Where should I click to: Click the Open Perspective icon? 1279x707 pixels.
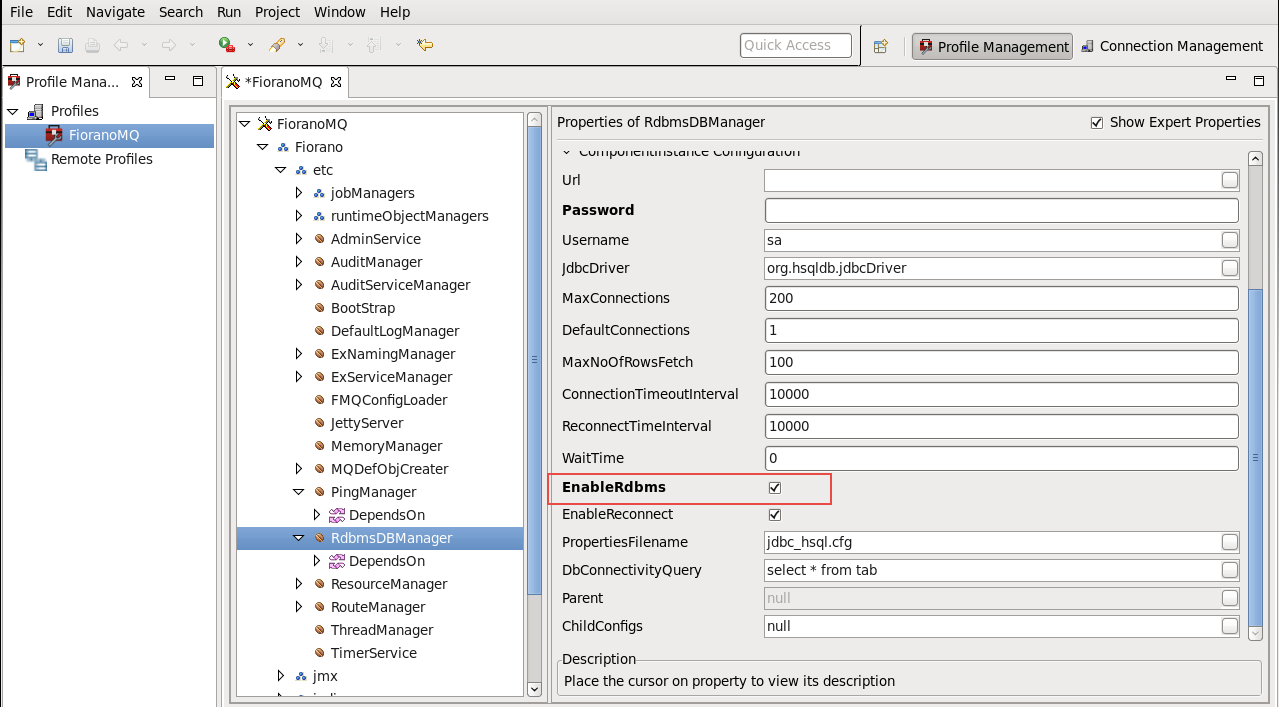881,46
